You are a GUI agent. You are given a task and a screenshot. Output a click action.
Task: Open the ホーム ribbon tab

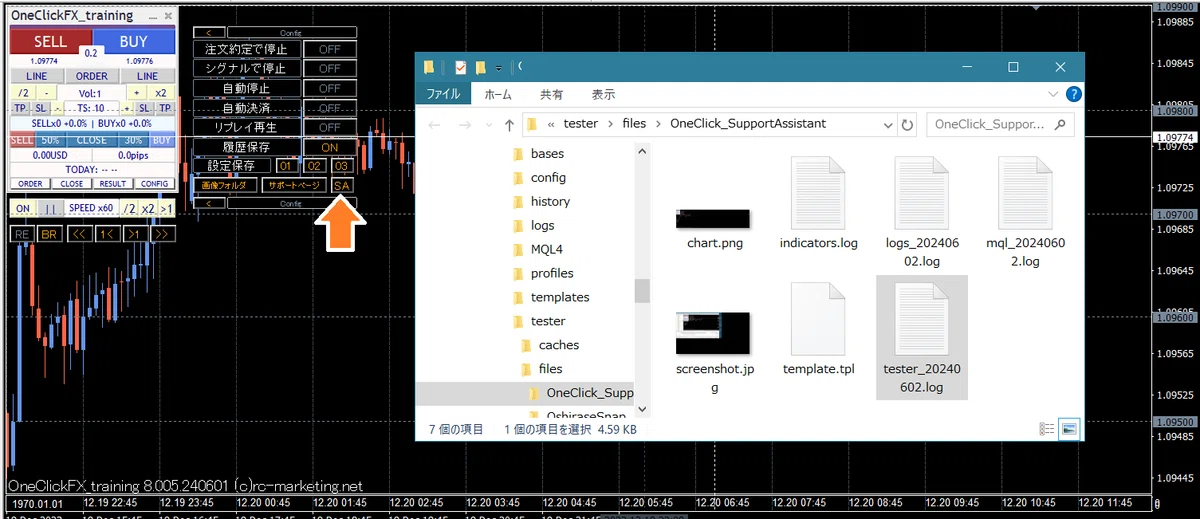(498, 94)
